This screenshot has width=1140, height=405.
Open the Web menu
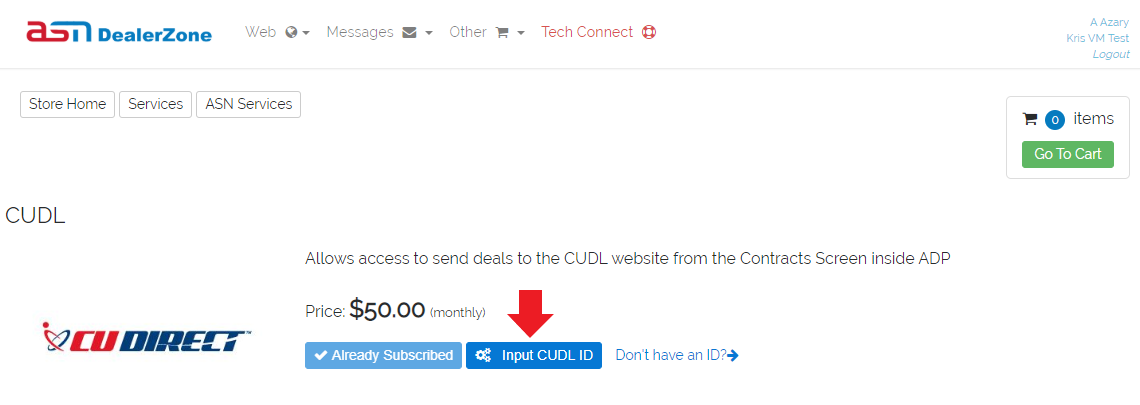260,33
